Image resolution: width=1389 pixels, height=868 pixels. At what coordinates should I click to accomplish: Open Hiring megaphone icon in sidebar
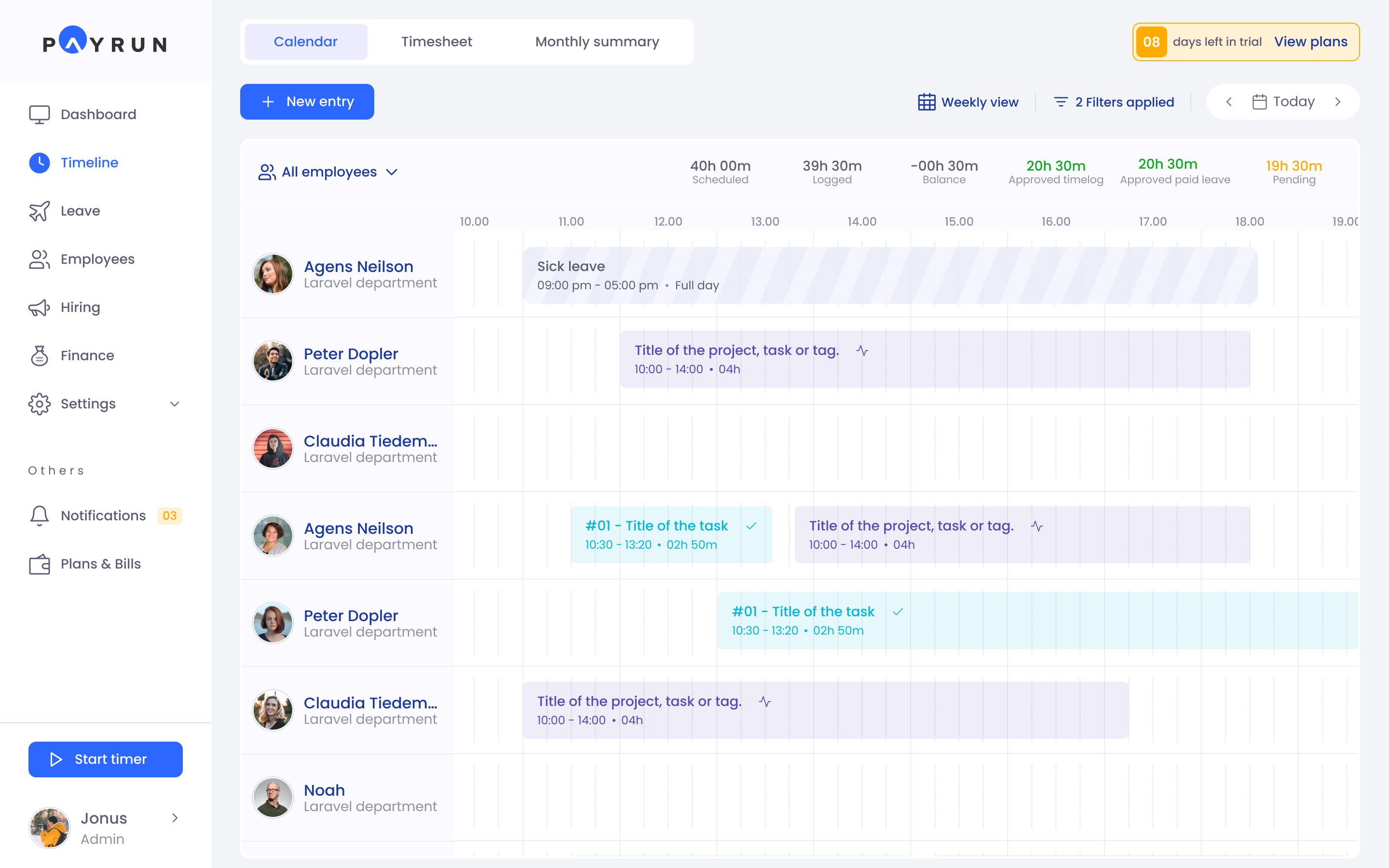(39, 307)
